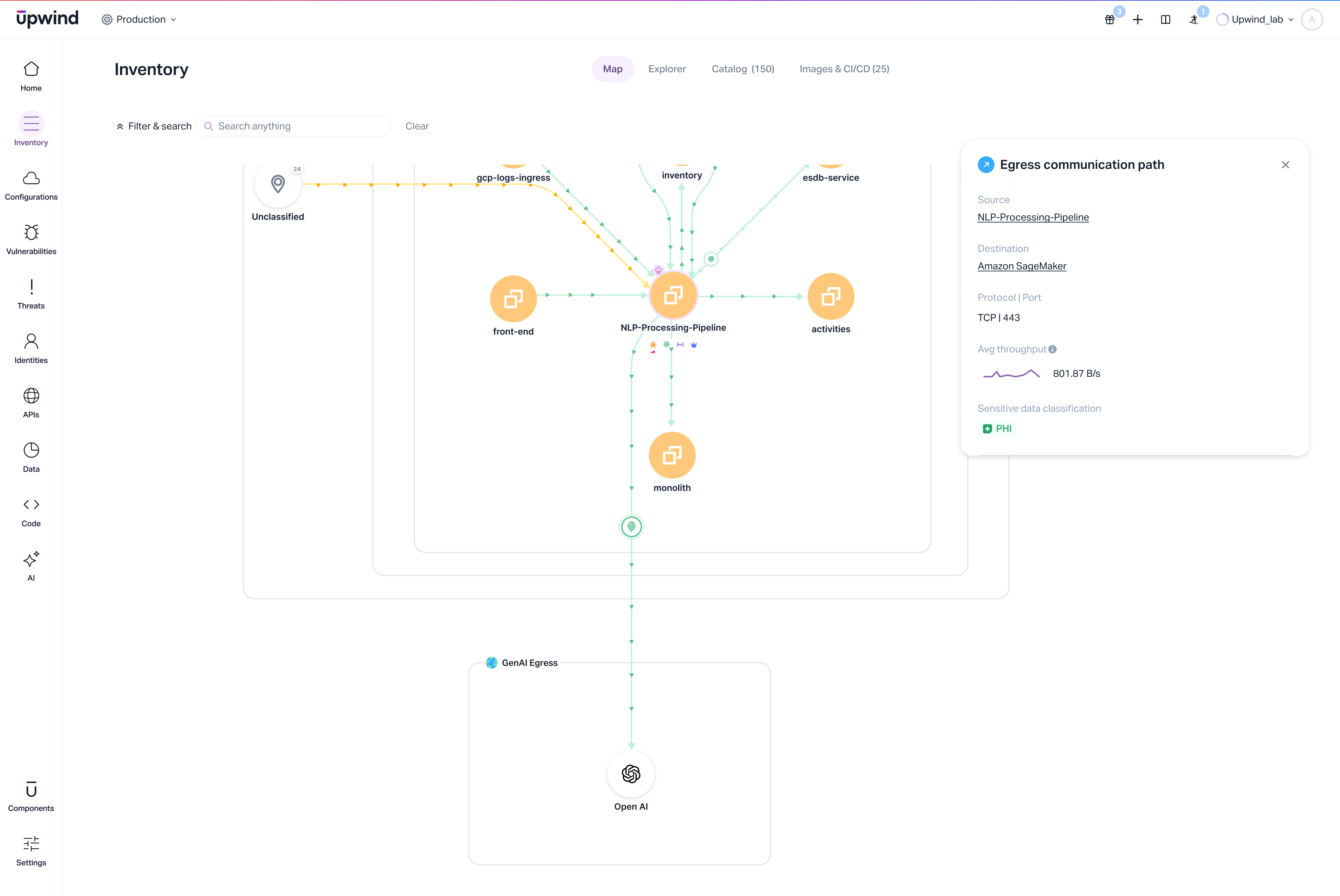This screenshot has height=896, width=1340.
Task: Click the fingerprint marker on egress path
Action: (631, 526)
